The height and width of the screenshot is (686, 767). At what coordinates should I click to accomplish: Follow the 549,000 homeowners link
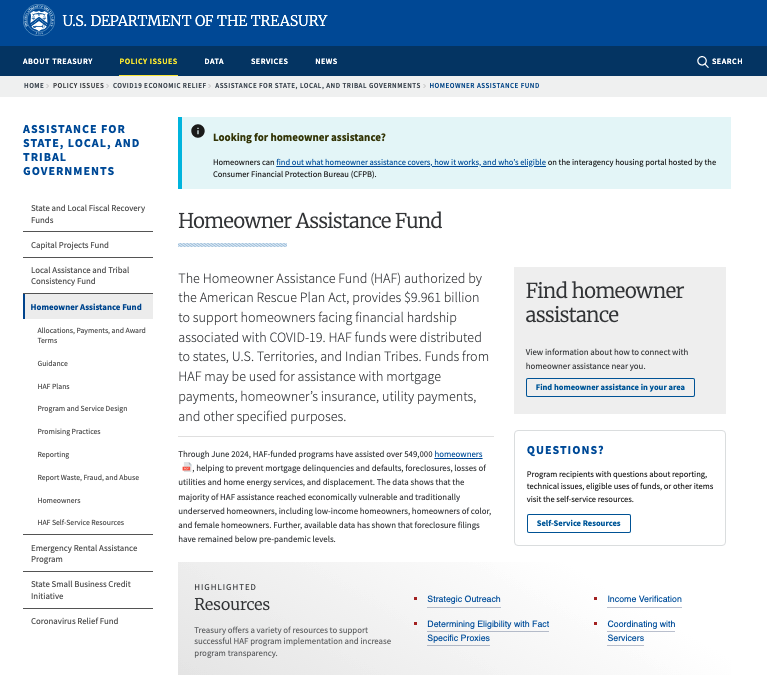[x=458, y=454]
